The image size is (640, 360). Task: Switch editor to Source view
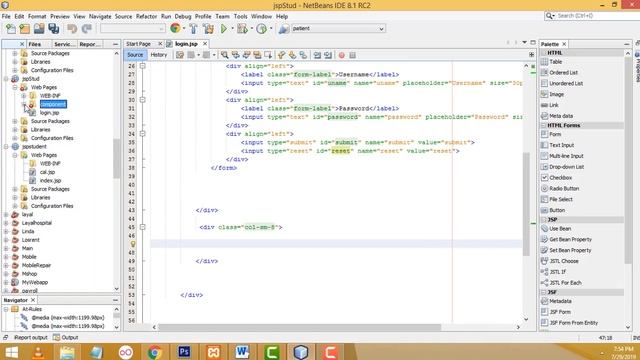tap(135, 55)
